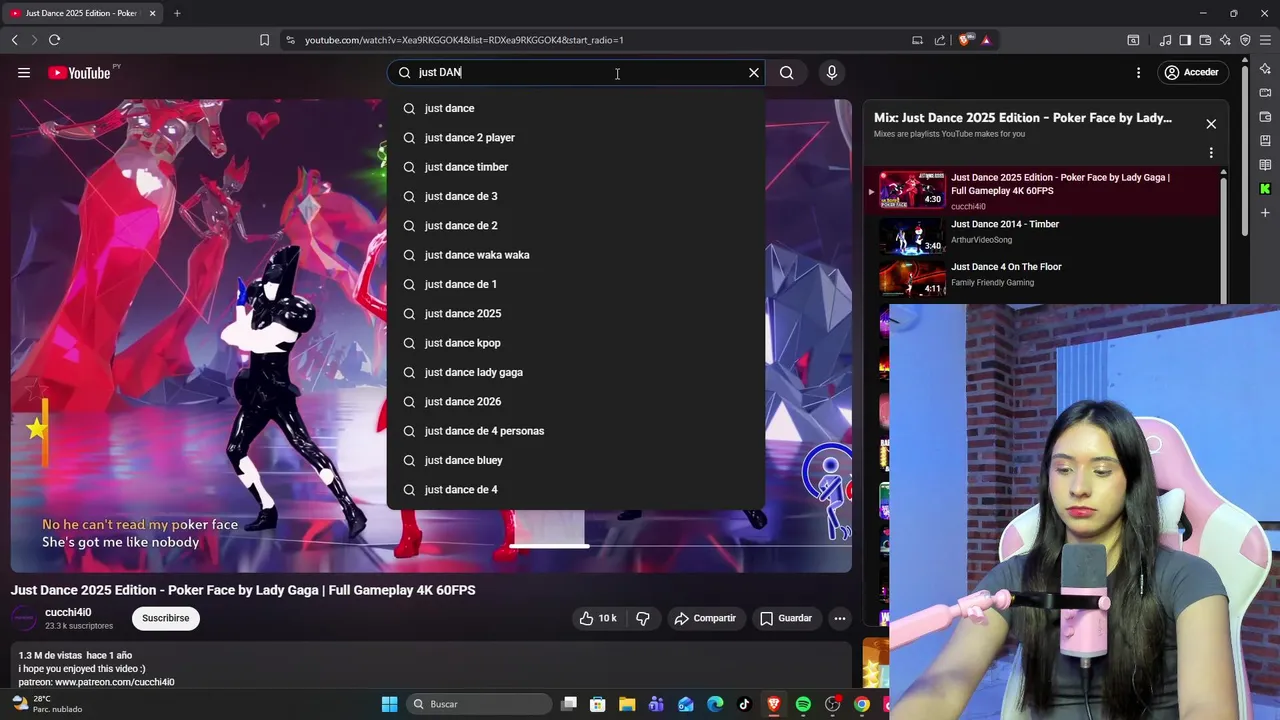Close the Just Dance 2025 Edition tab
1280x720 pixels.
[152, 13]
